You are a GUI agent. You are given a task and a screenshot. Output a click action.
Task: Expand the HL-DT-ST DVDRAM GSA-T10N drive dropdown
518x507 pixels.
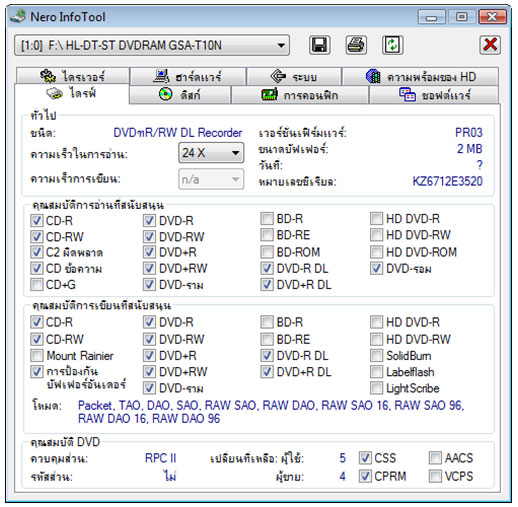point(152,45)
